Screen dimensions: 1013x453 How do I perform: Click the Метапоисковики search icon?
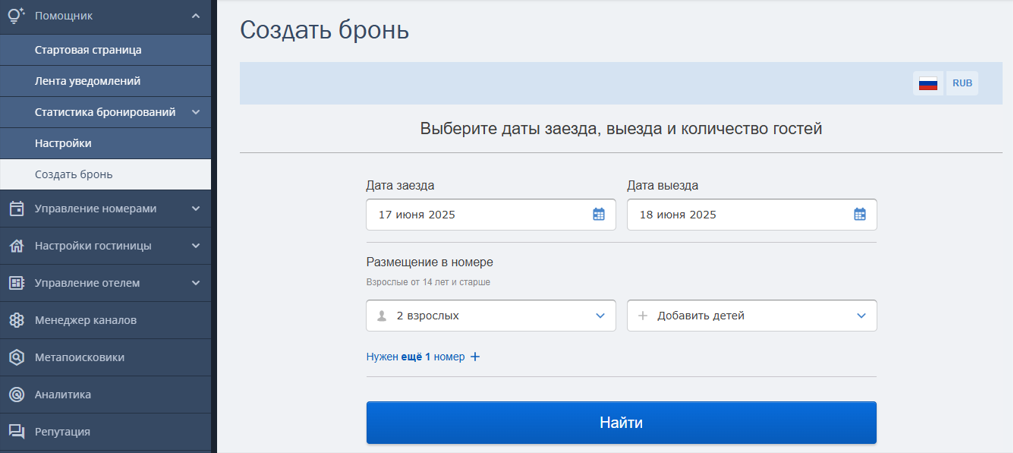17,357
